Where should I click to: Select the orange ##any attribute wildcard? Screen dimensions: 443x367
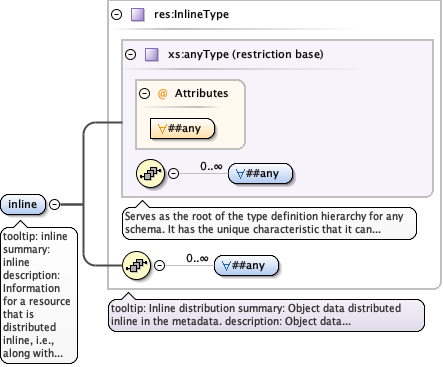pos(182,128)
